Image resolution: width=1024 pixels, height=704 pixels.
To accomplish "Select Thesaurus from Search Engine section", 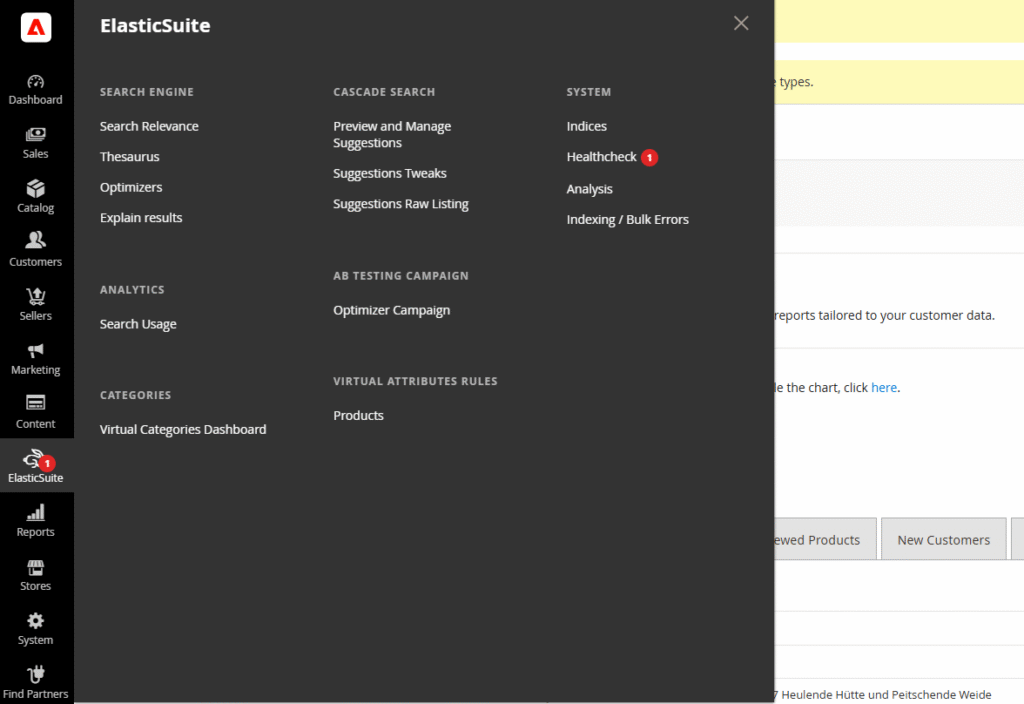I will coord(129,157).
